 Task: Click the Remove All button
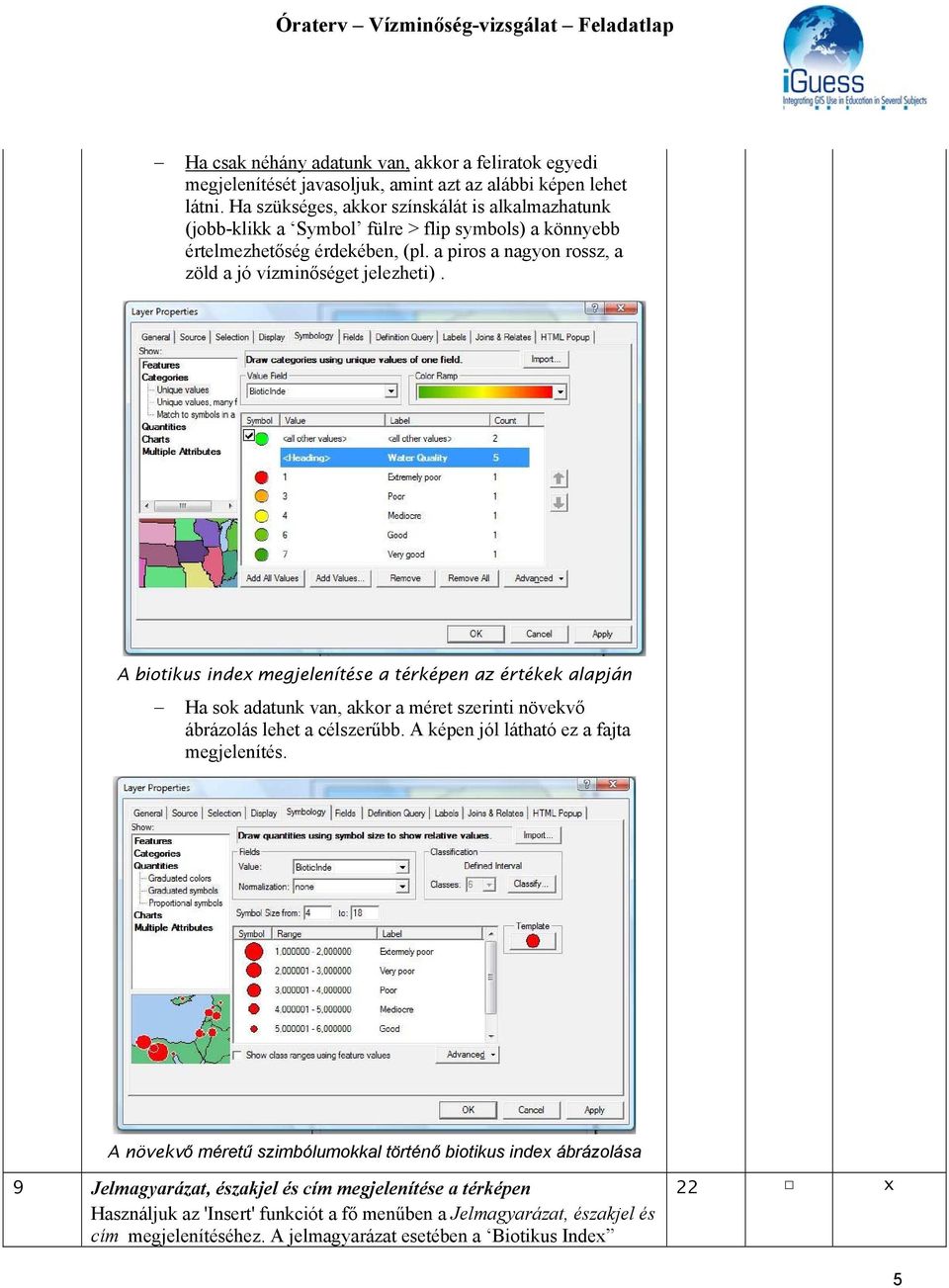(469, 578)
